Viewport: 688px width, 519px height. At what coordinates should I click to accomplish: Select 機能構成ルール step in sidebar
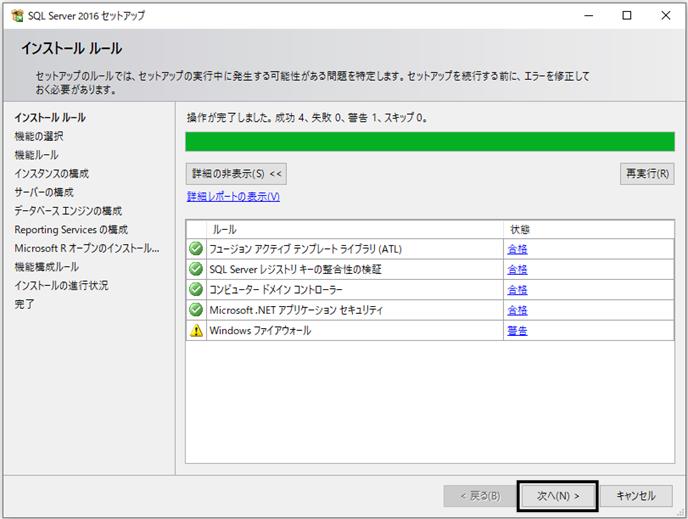point(47,267)
